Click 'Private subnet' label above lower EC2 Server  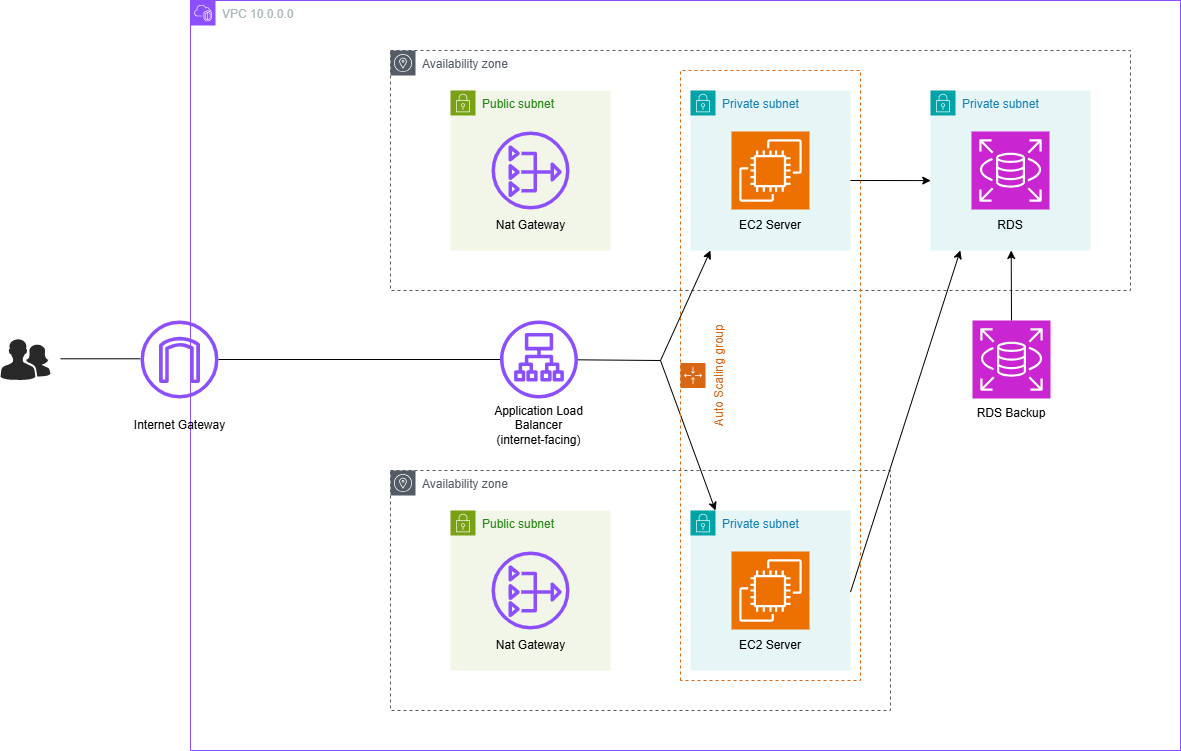[761, 524]
